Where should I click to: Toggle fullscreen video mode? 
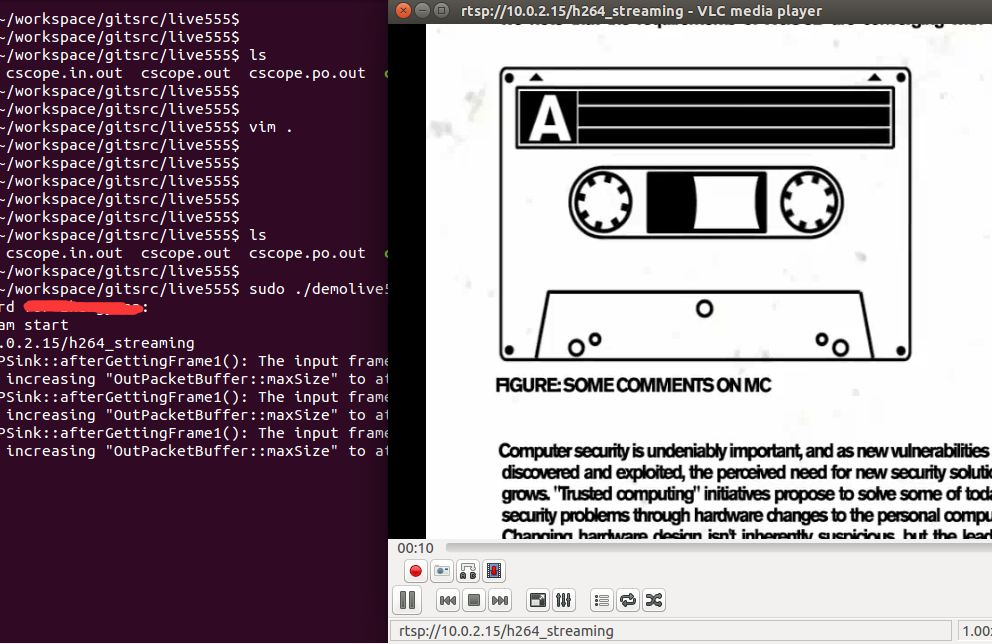538,600
